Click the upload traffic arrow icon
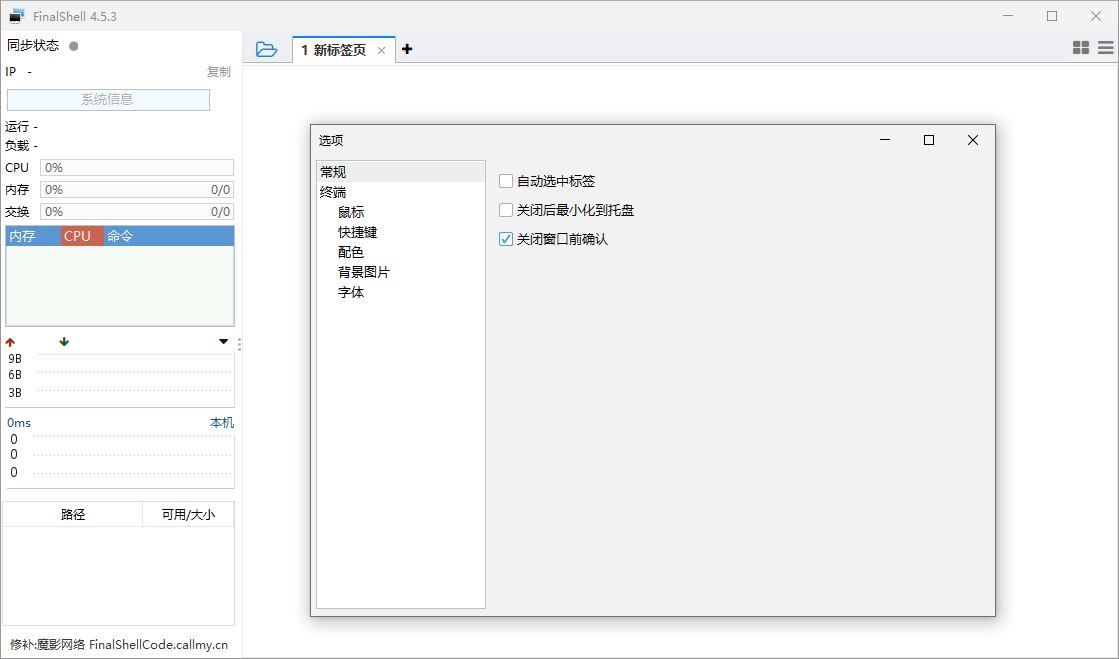Screen dimensions: 1119x659 click(x=10, y=341)
